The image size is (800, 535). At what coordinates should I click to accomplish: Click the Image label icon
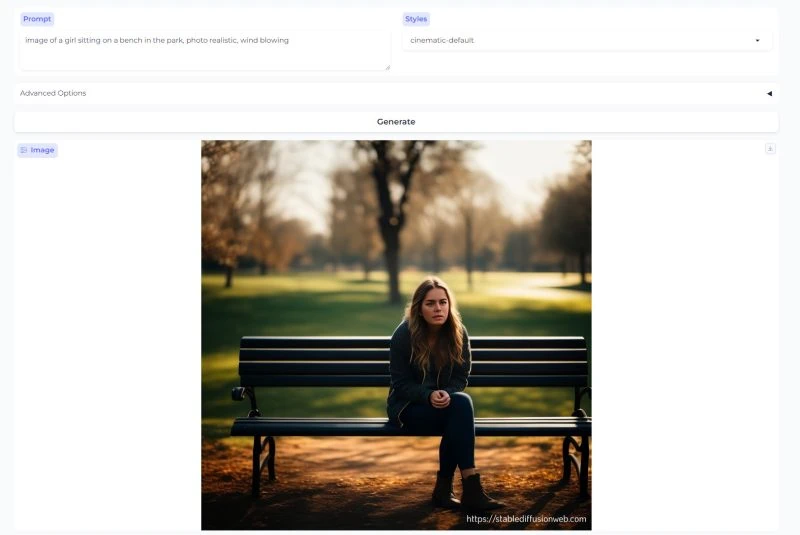pos(24,150)
